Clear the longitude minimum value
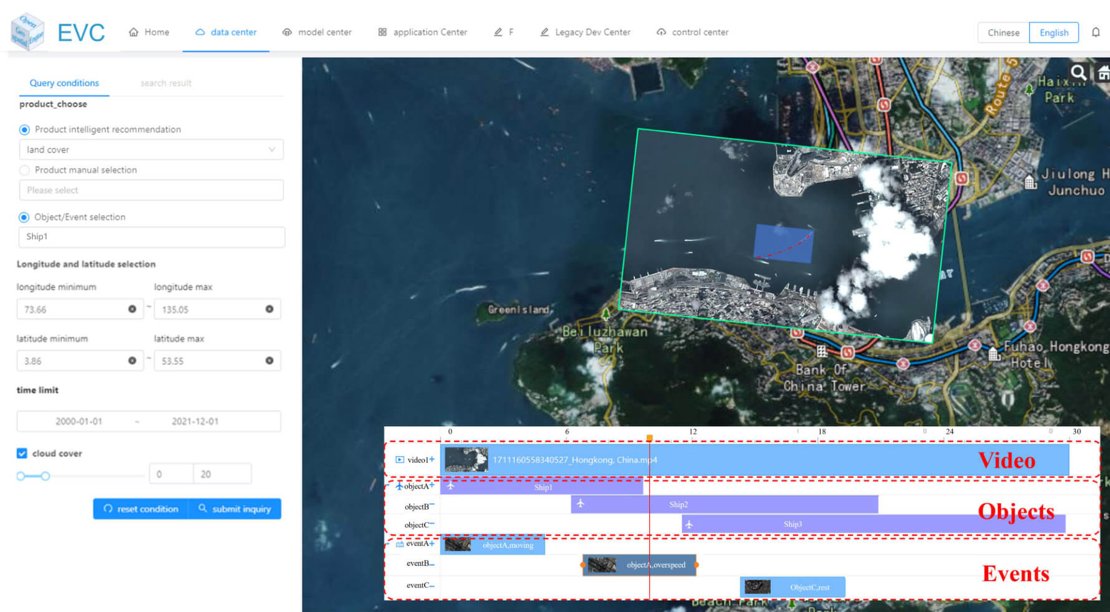Image resolution: width=1110 pixels, height=612 pixels. point(132,310)
